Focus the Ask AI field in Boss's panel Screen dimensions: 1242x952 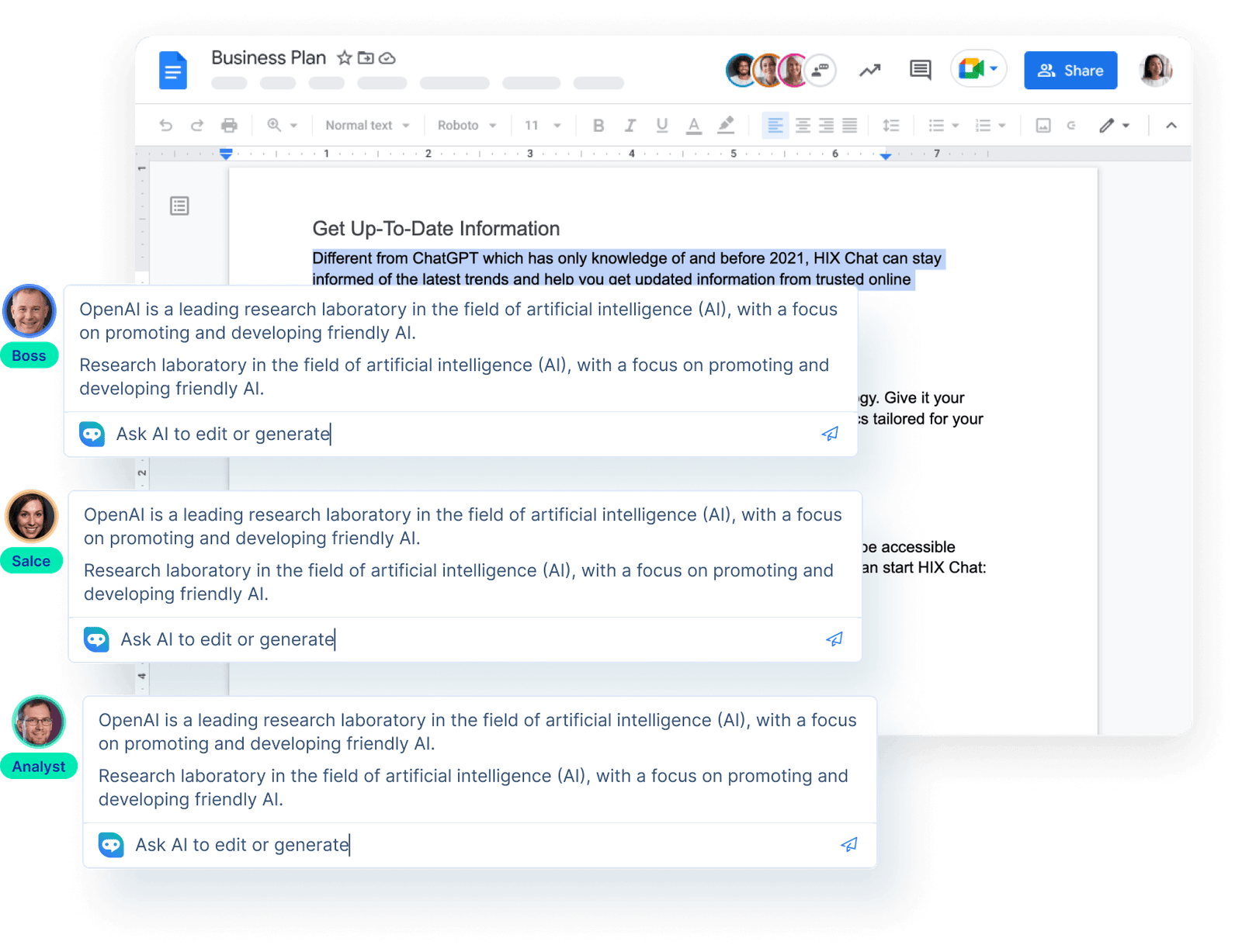[461, 434]
